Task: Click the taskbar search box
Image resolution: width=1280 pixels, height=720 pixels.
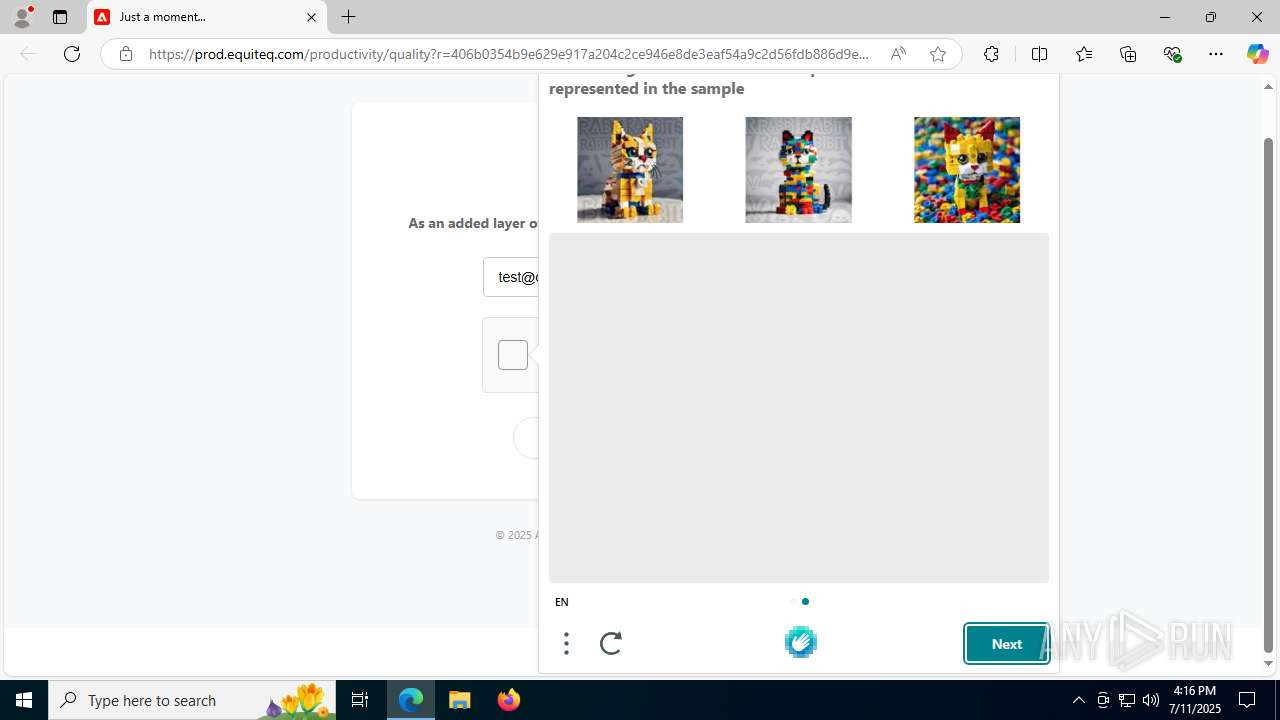Action: tap(192, 700)
